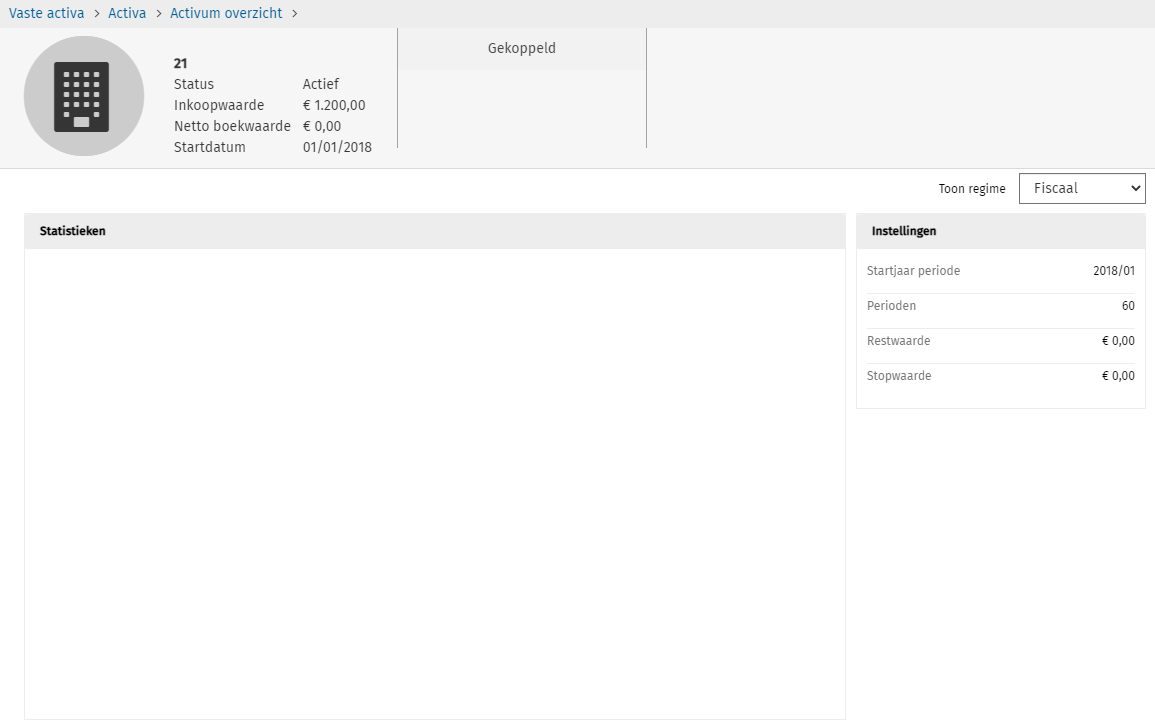Viewport: 1155px width, 726px height.
Task: Go to Vaste activa in breadcrumb
Action: [47, 13]
